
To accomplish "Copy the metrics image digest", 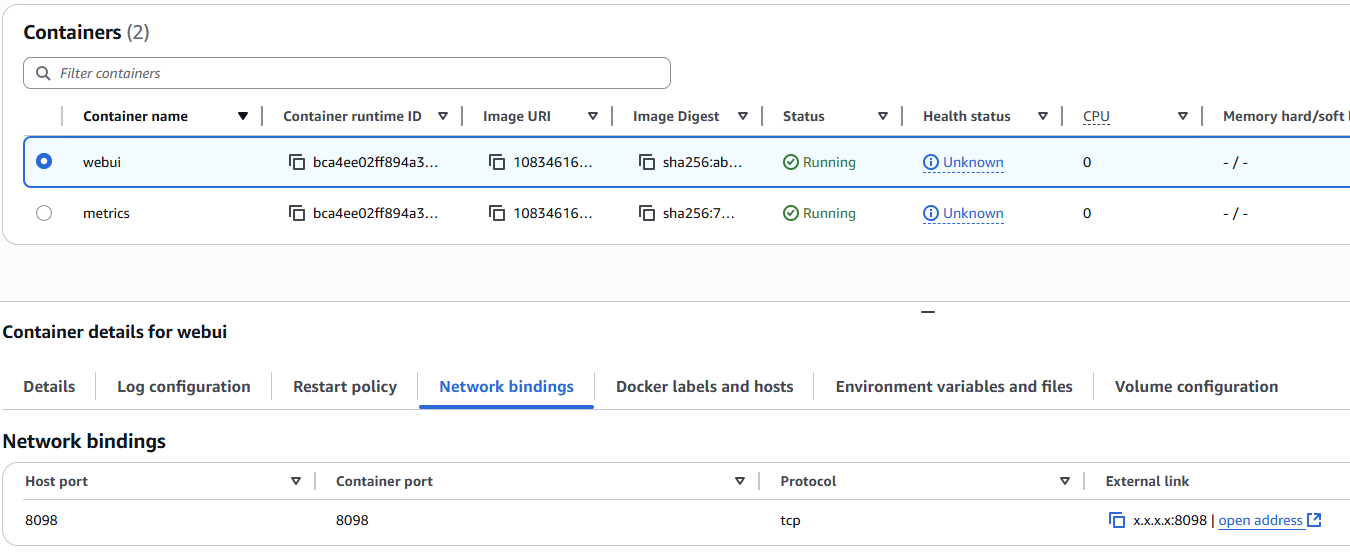I will pyautogui.click(x=647, y=213).
